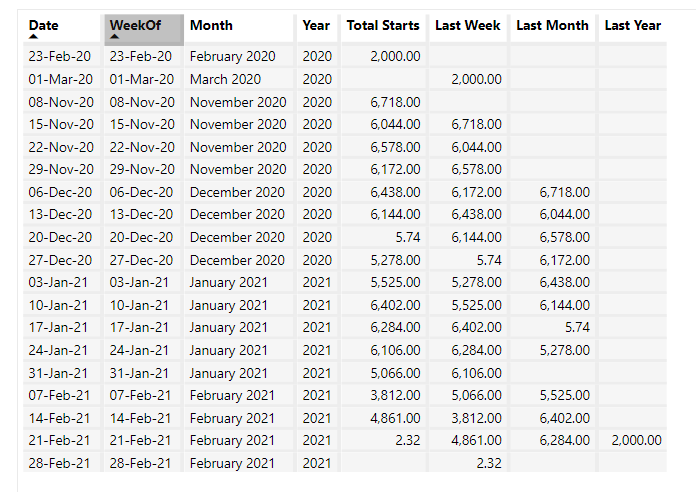The image size is (696, 492).
Task: Select Last Week value 2.32
Action: tap(489, 463)
